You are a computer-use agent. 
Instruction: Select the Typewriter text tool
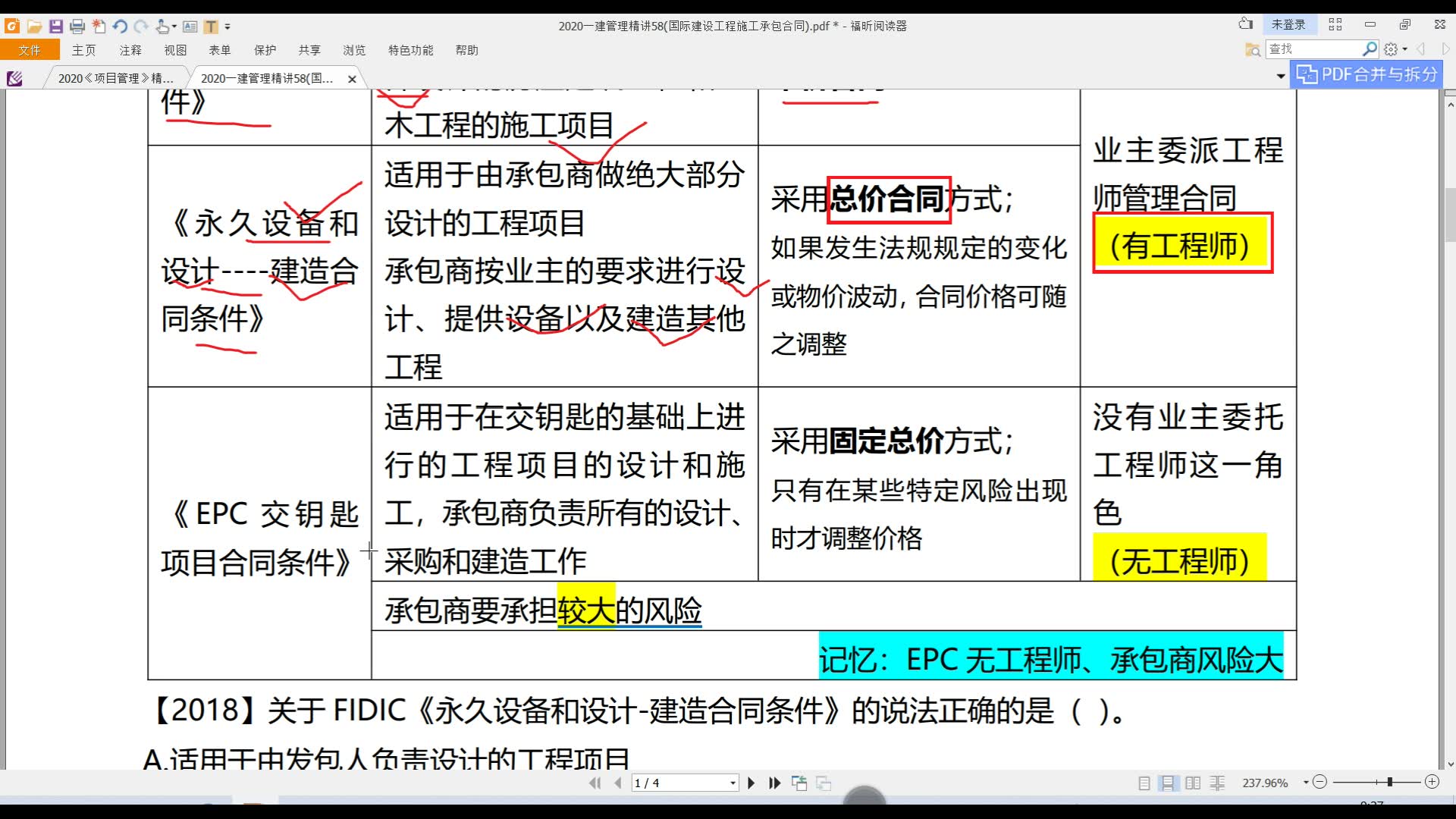(x=211, y=26)
